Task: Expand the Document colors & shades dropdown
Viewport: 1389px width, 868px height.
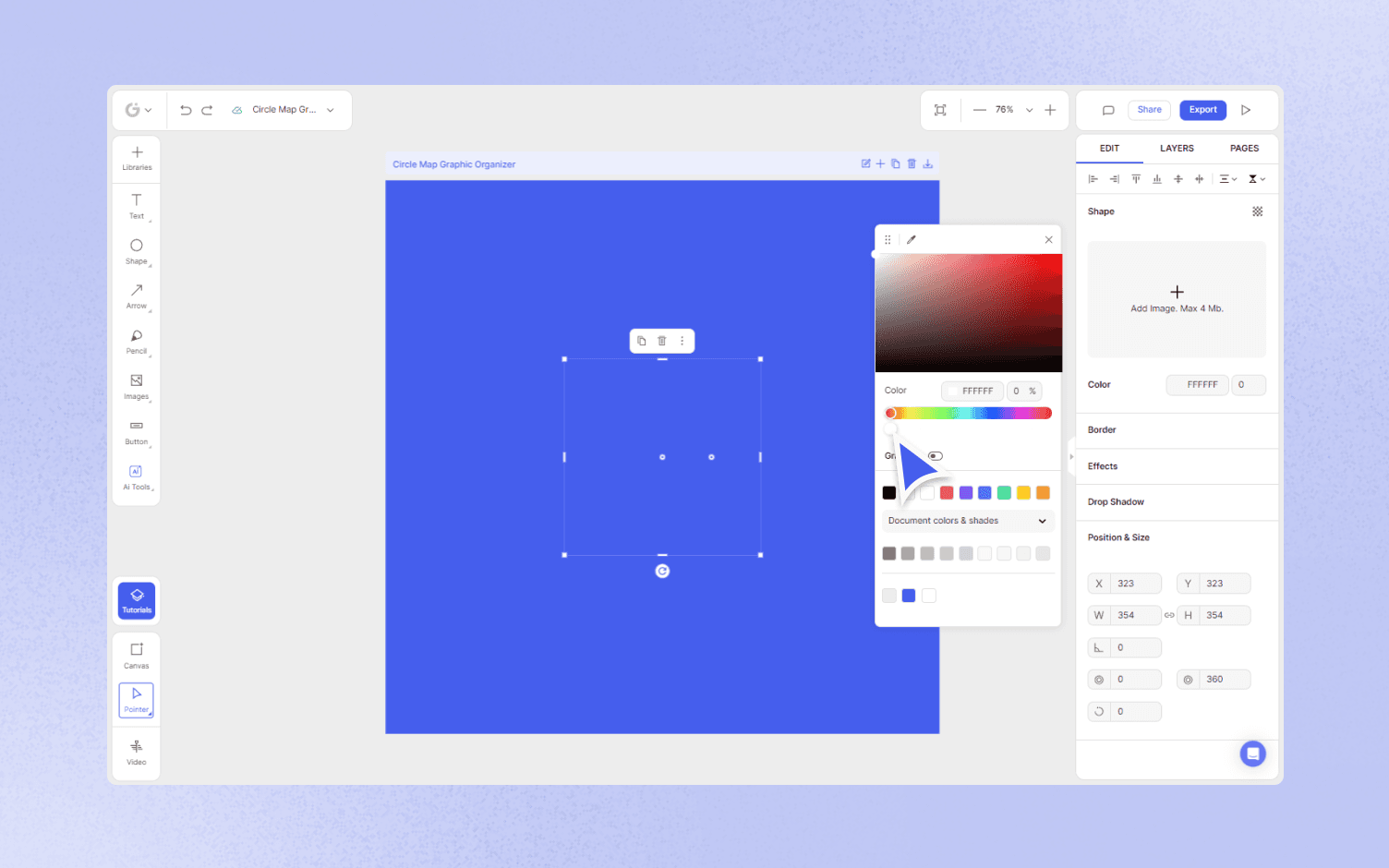Action: tap(967, 521)
